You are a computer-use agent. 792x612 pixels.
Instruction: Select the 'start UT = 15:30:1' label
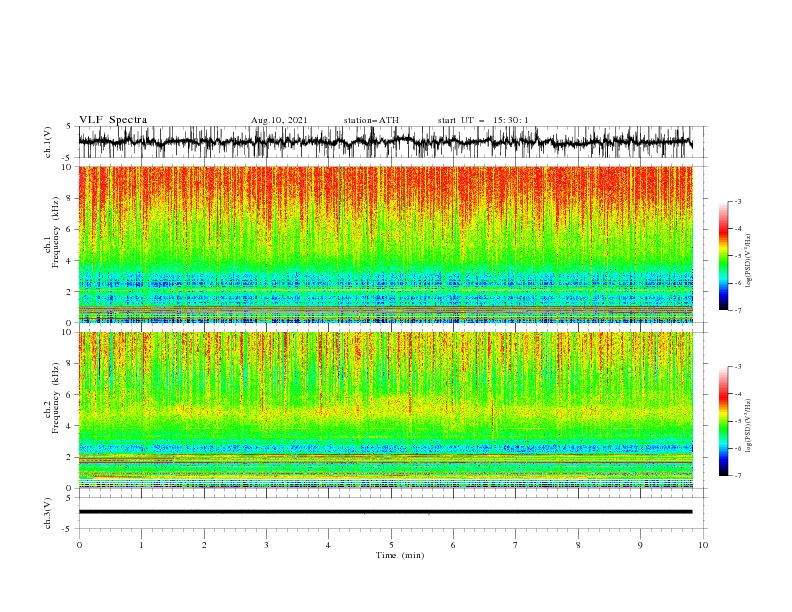click(483, 120)
